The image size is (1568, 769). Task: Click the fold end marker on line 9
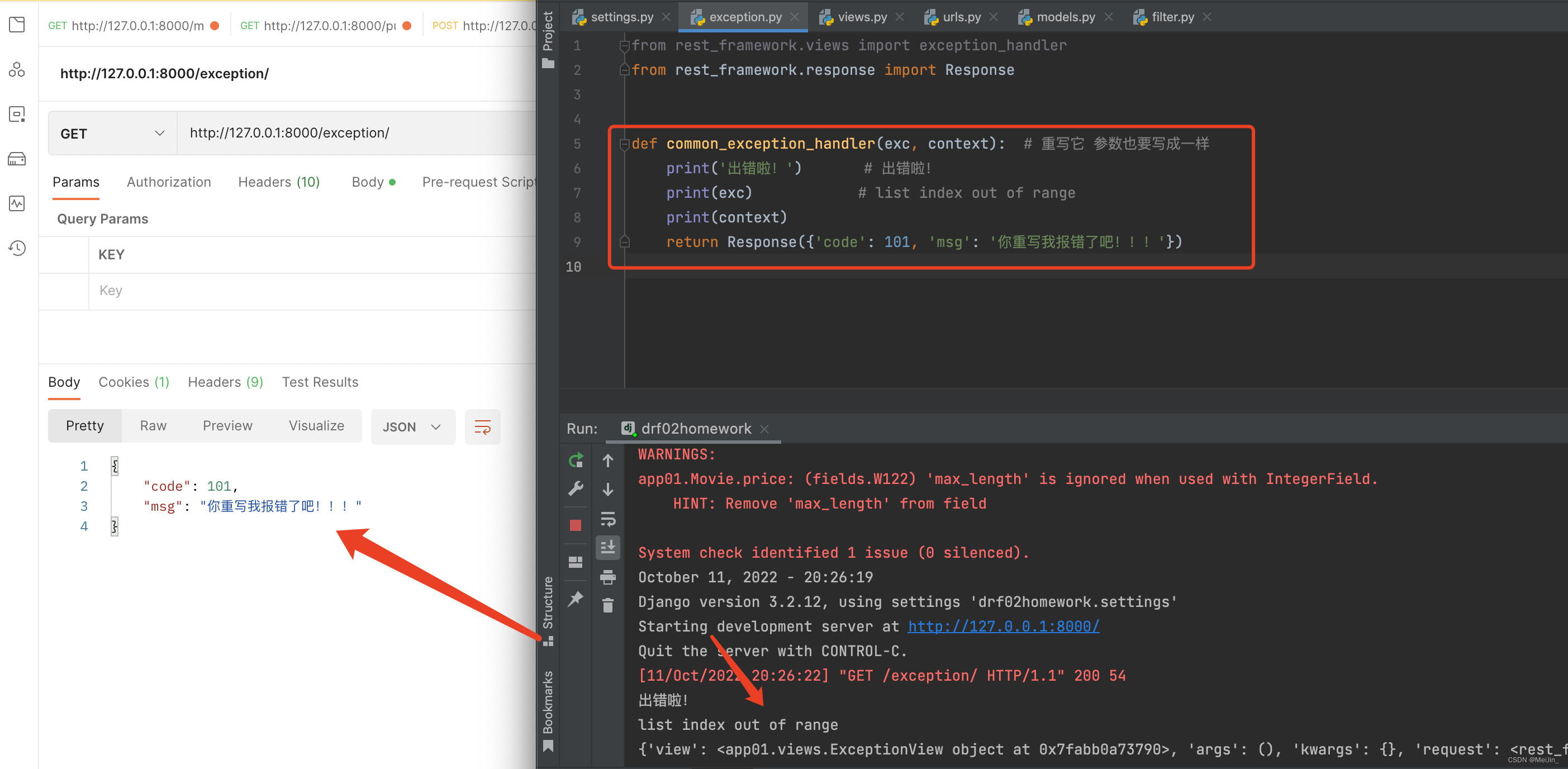coord(624,243)
